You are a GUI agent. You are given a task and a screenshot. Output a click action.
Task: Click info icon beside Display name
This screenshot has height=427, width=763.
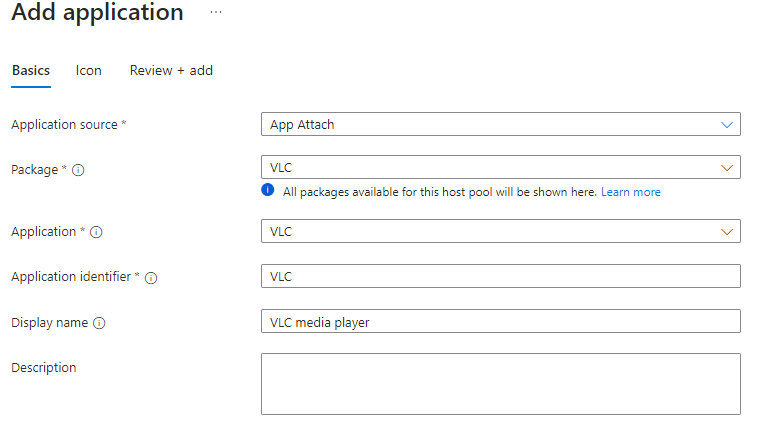point(100,323)
